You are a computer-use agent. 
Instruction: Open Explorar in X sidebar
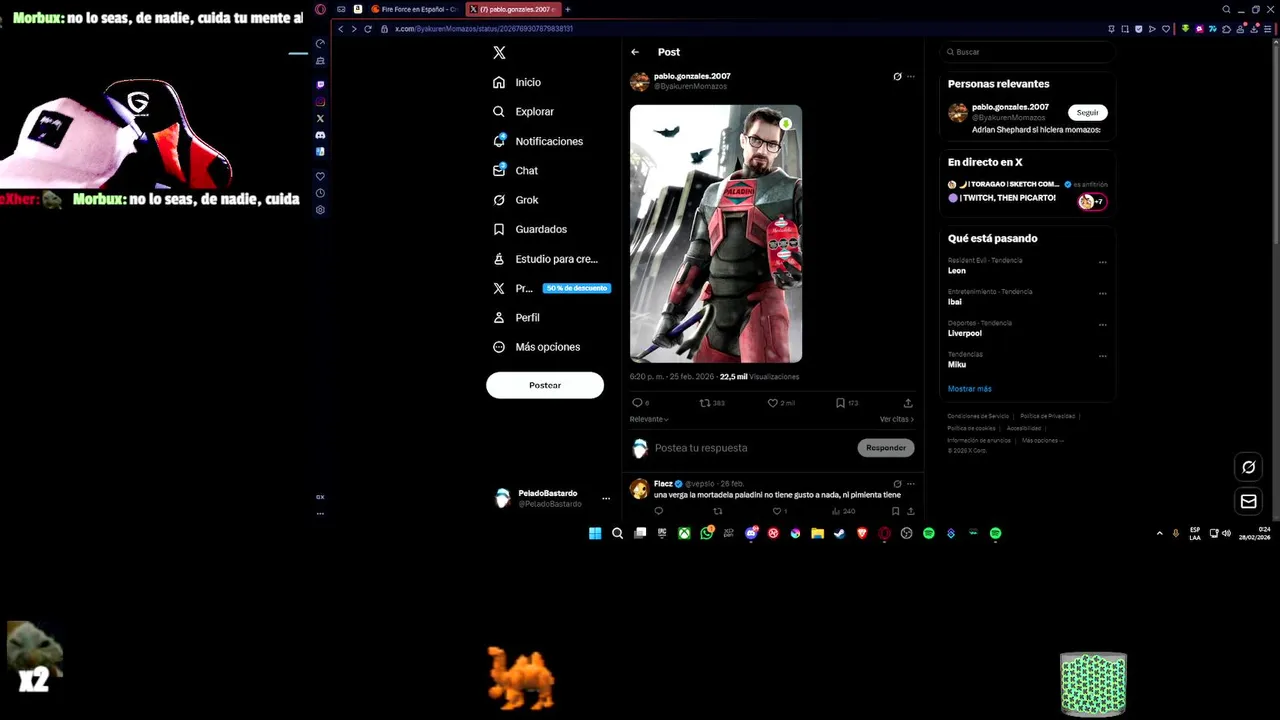(523, 112)
